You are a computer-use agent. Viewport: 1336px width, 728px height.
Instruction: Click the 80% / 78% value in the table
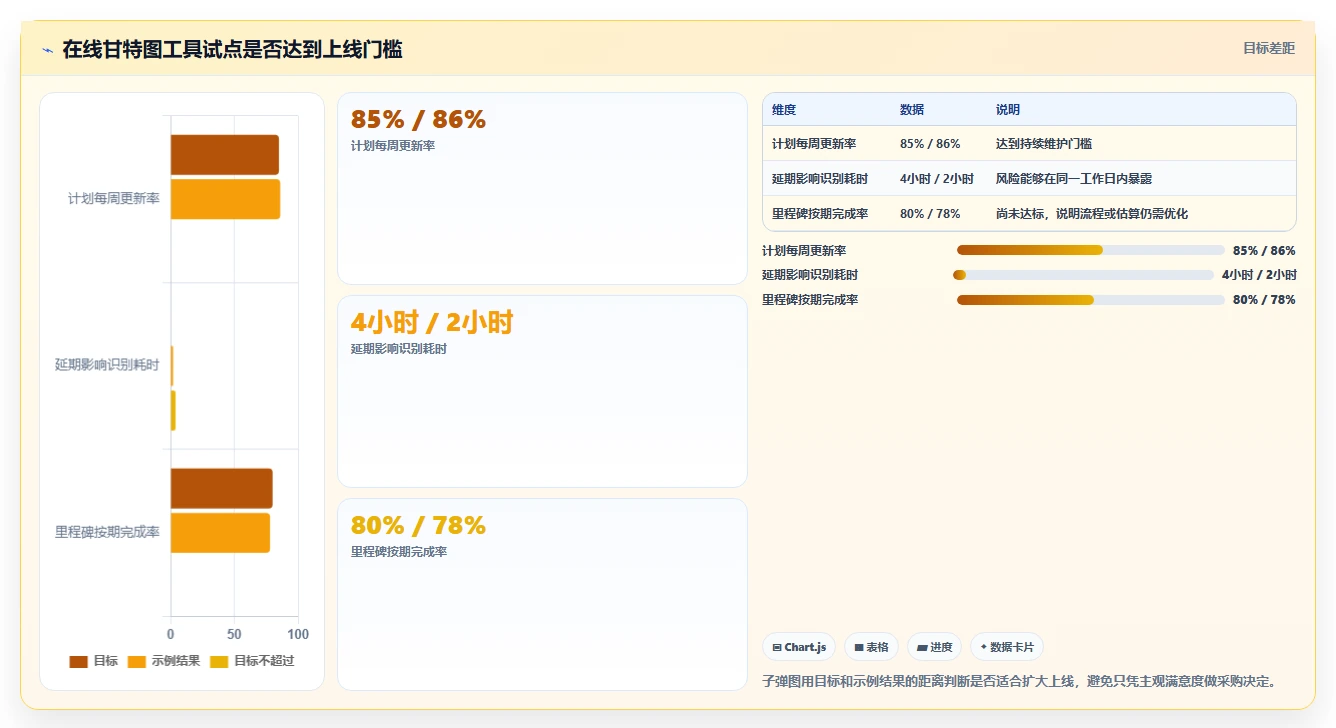(x=930, y=214)
